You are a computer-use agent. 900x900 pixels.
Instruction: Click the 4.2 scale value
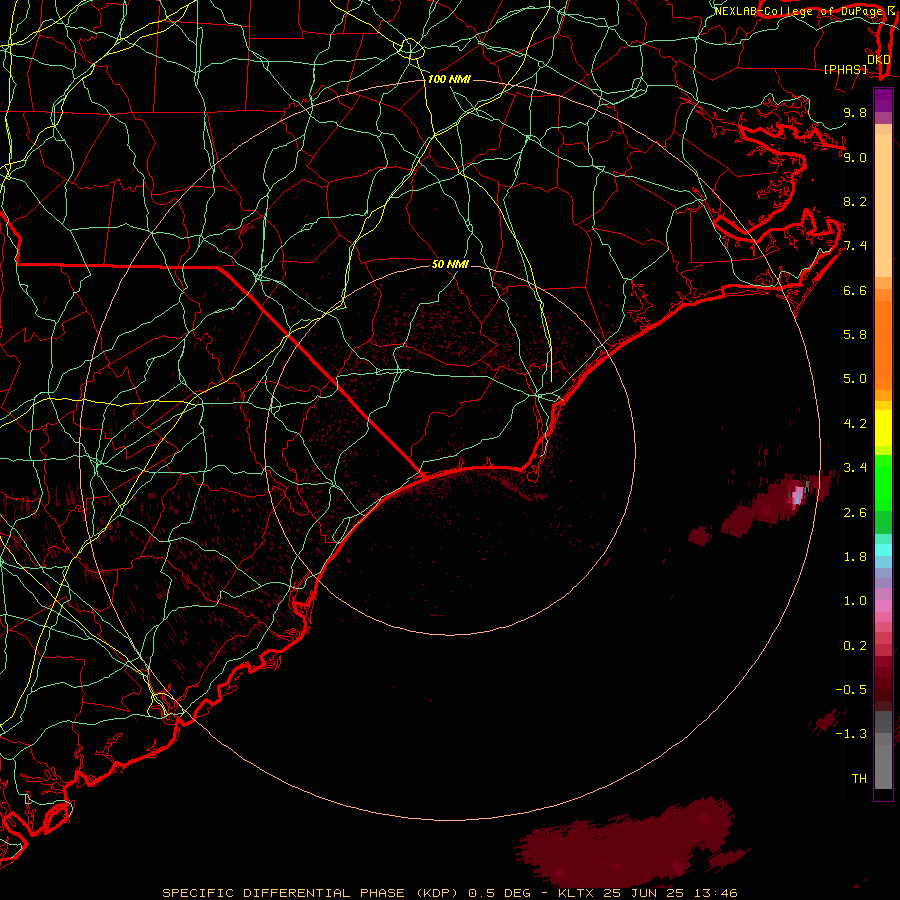click(855, 424)
